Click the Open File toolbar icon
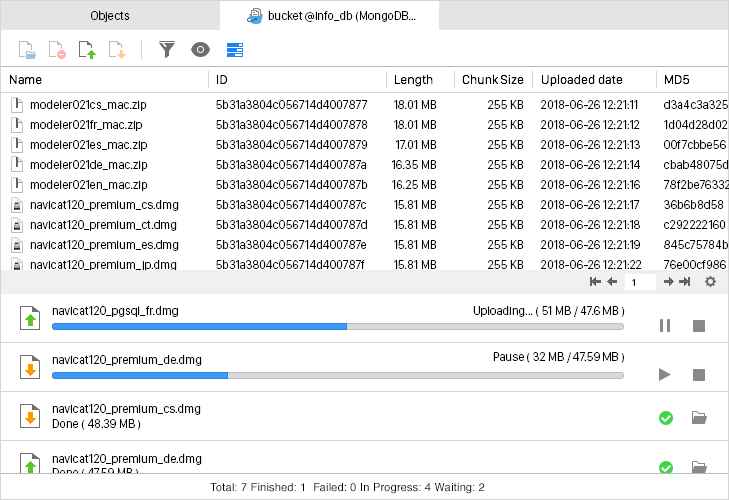Viewport: 729px width, 500px height. click(27, 50)
